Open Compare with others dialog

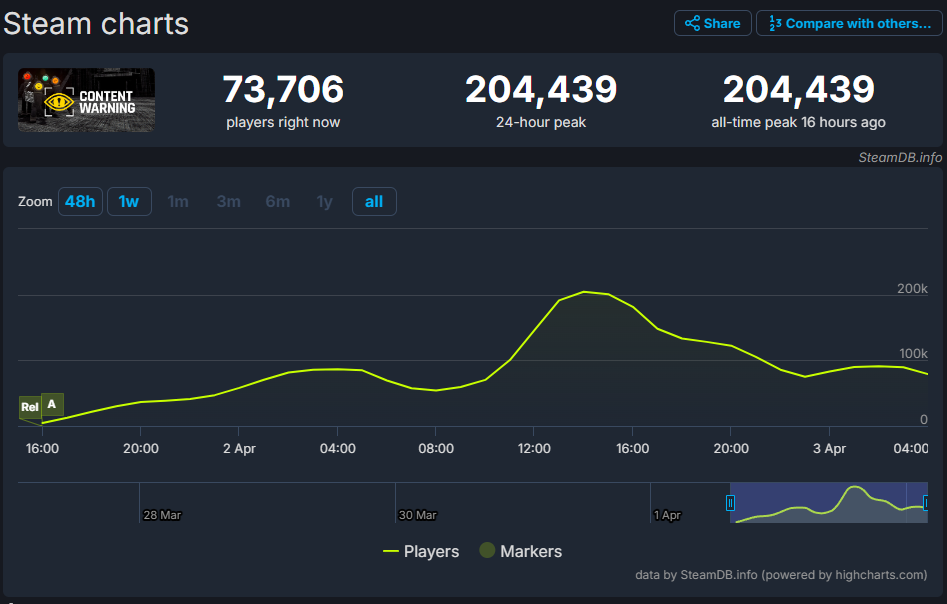(x=849, y=24)
